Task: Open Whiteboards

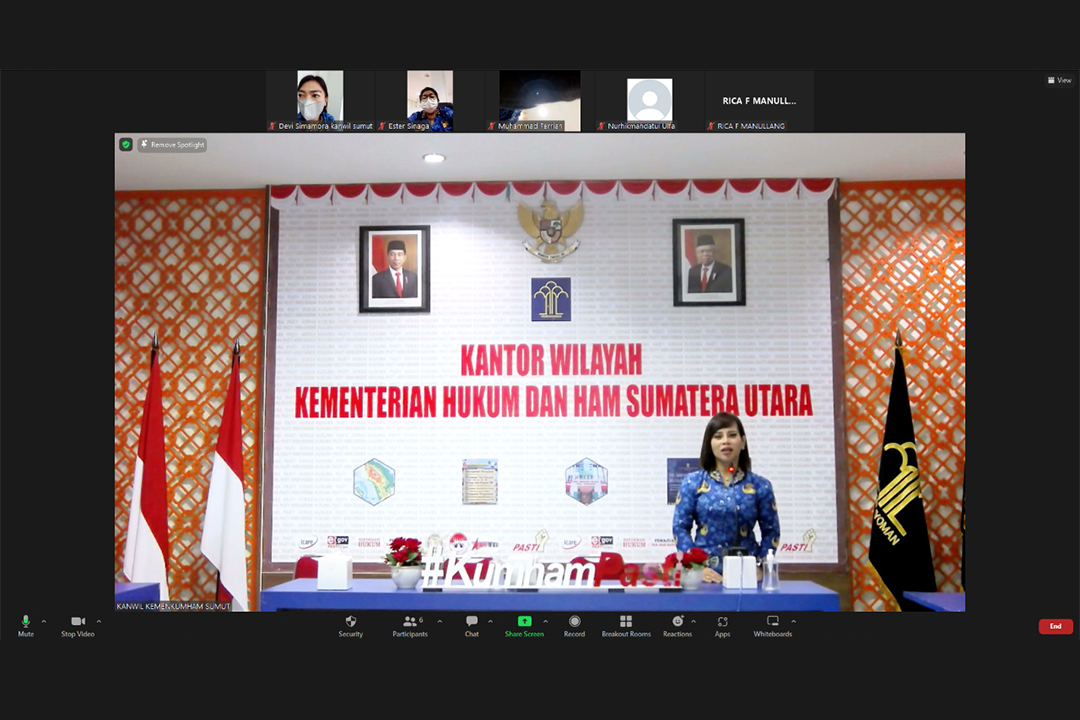Action: pyautogui.click(x=772, y=622)
